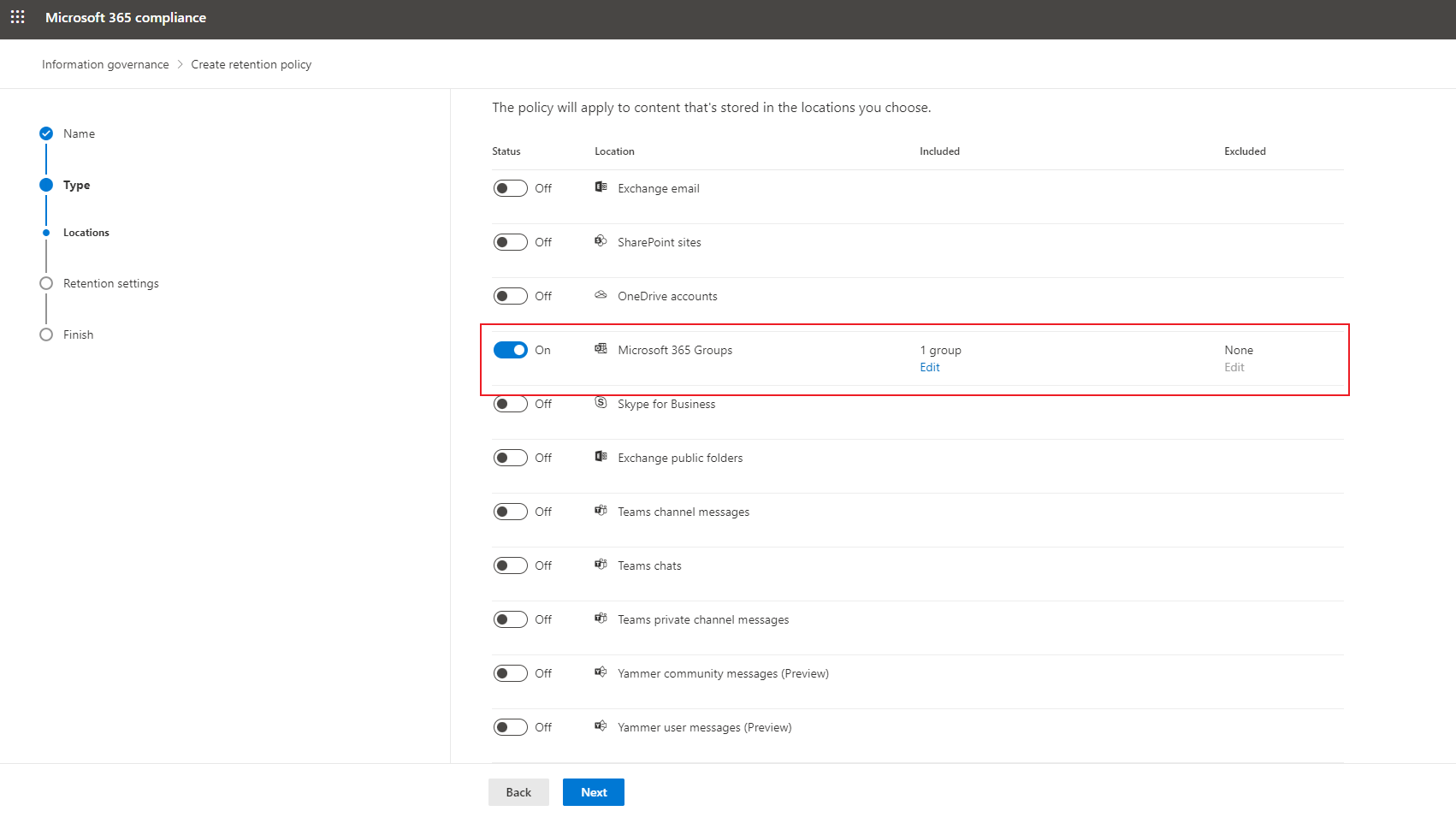The image size is (1456, 817).
Task: Enable Yammer user messages toggle
Action: click(511, 727)
